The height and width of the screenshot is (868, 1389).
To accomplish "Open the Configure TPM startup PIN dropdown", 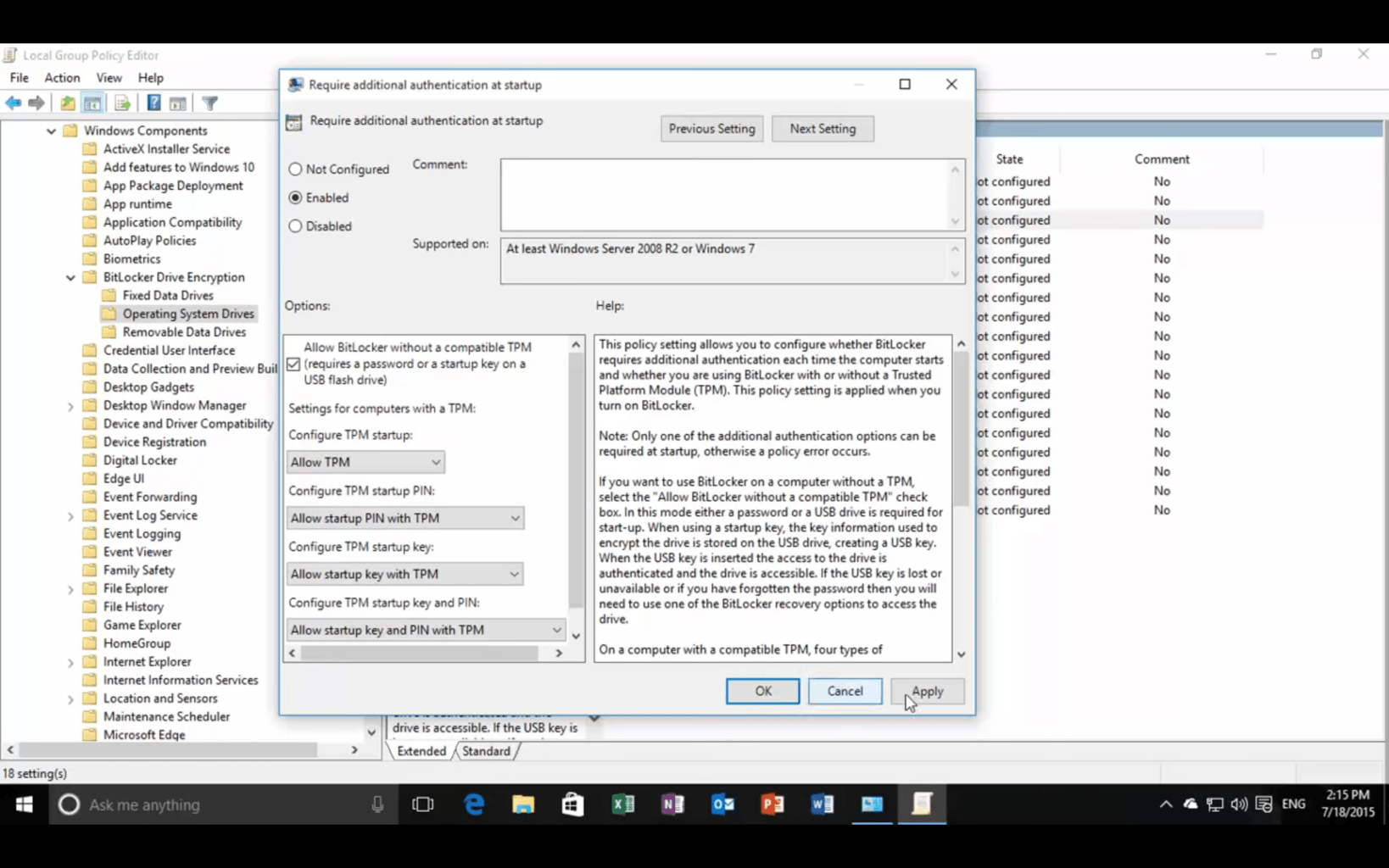I will [x=405, y=518].
